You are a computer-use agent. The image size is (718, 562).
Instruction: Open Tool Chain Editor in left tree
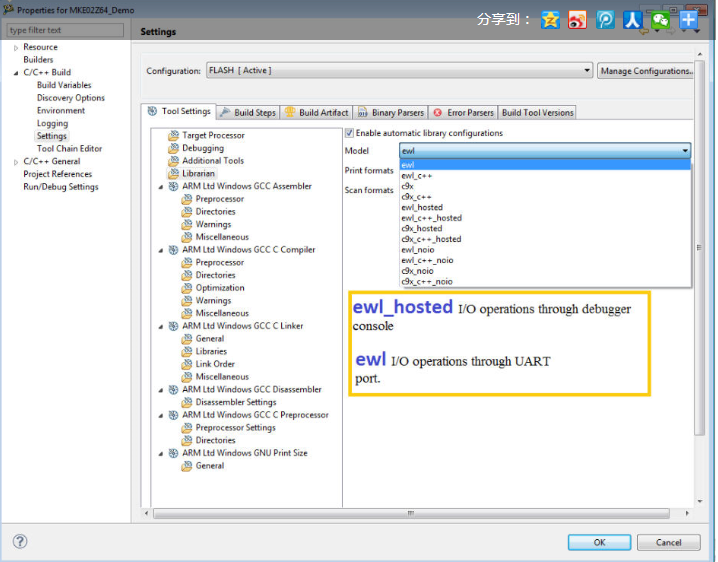(69, 149)
